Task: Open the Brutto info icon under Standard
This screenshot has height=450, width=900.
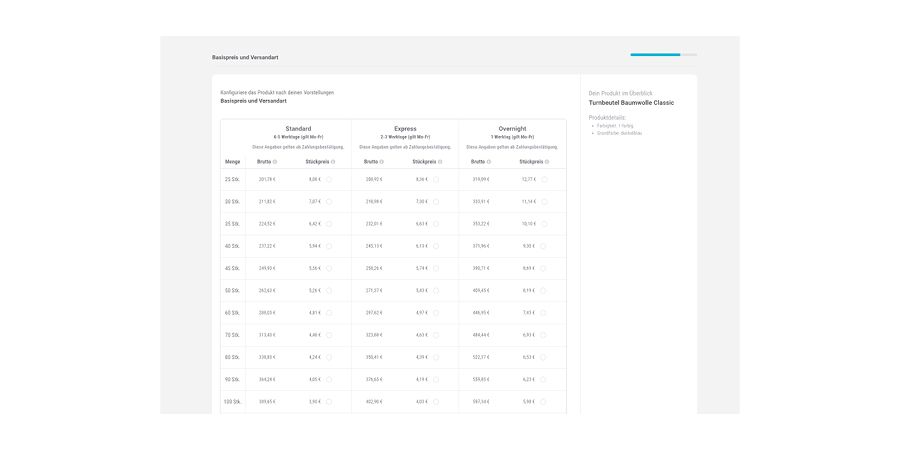Action: click(x=275, y=162)
